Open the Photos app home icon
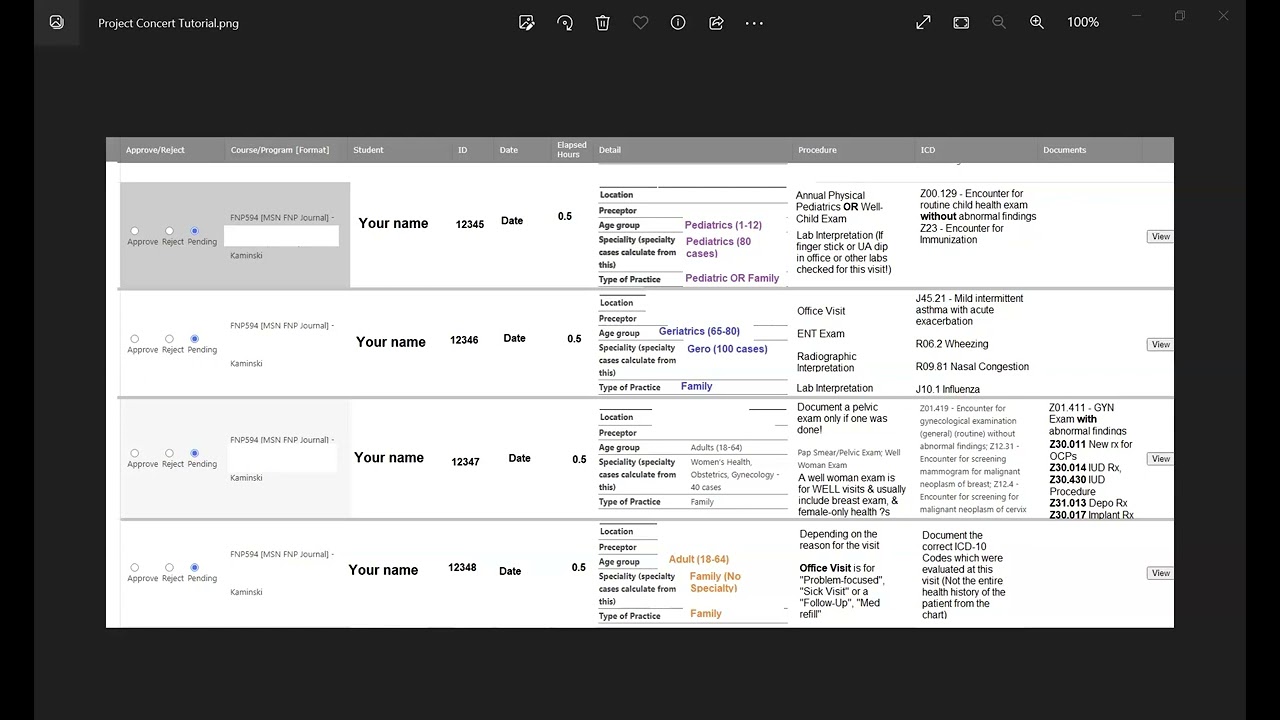The image size is (1280, 720). point(56,22)
